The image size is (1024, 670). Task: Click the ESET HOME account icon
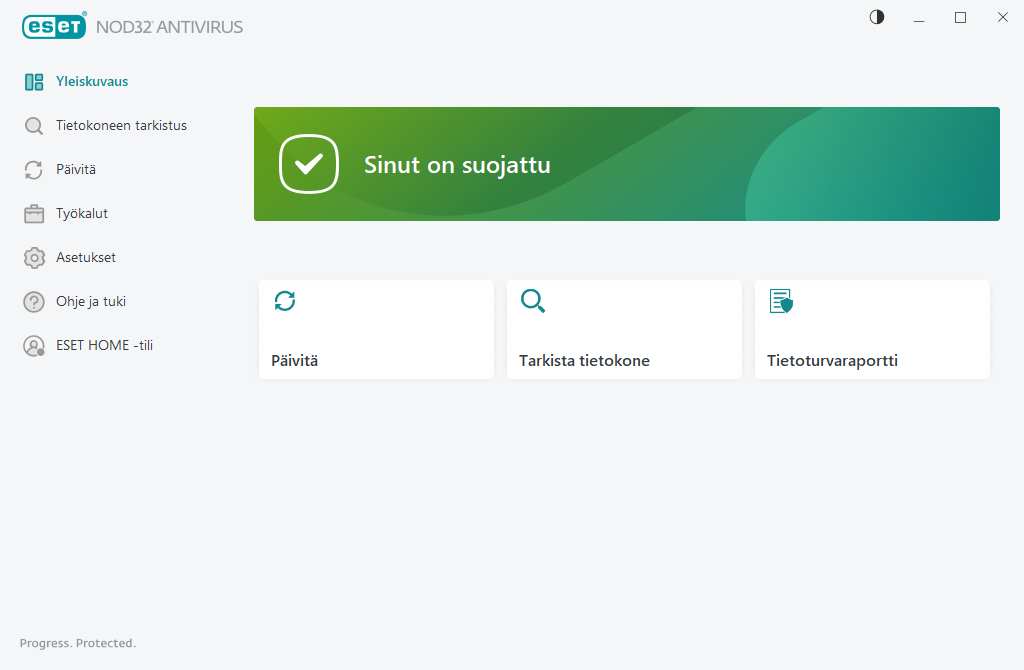pyautogui.click(x=31, y=345)
